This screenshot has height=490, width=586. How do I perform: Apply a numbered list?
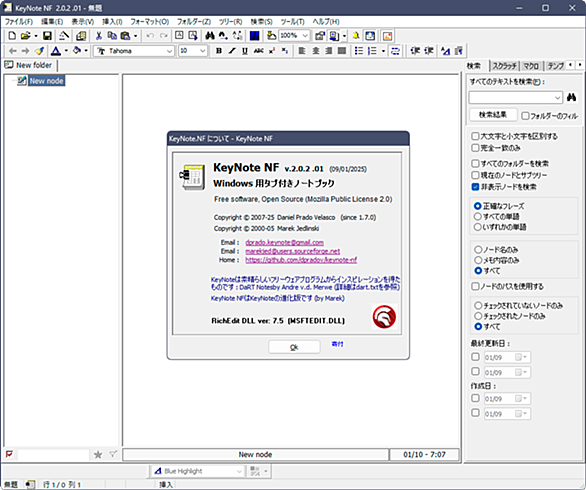pyautogui.click(x=372, y=51)
